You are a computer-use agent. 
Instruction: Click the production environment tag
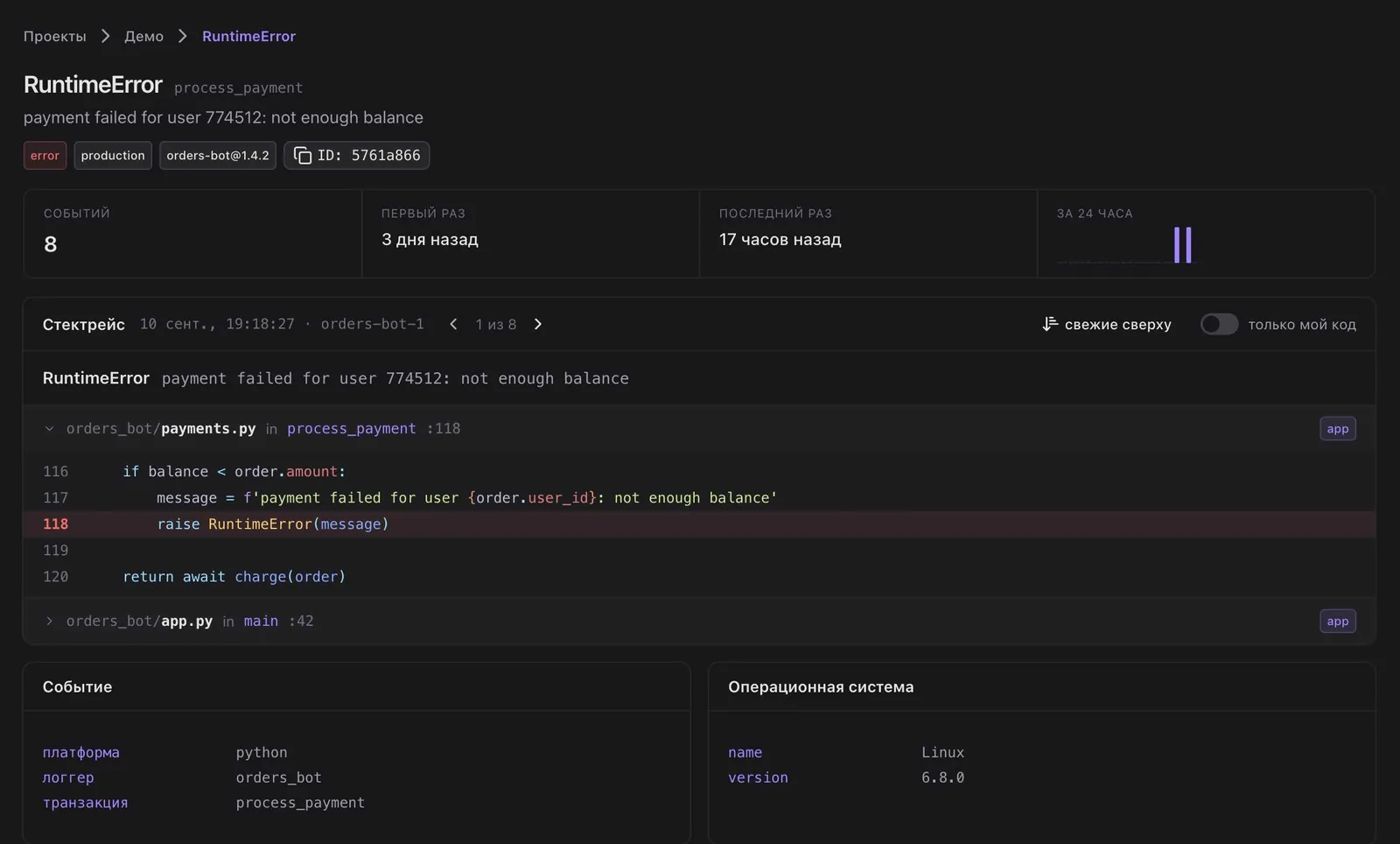(113, 155)
